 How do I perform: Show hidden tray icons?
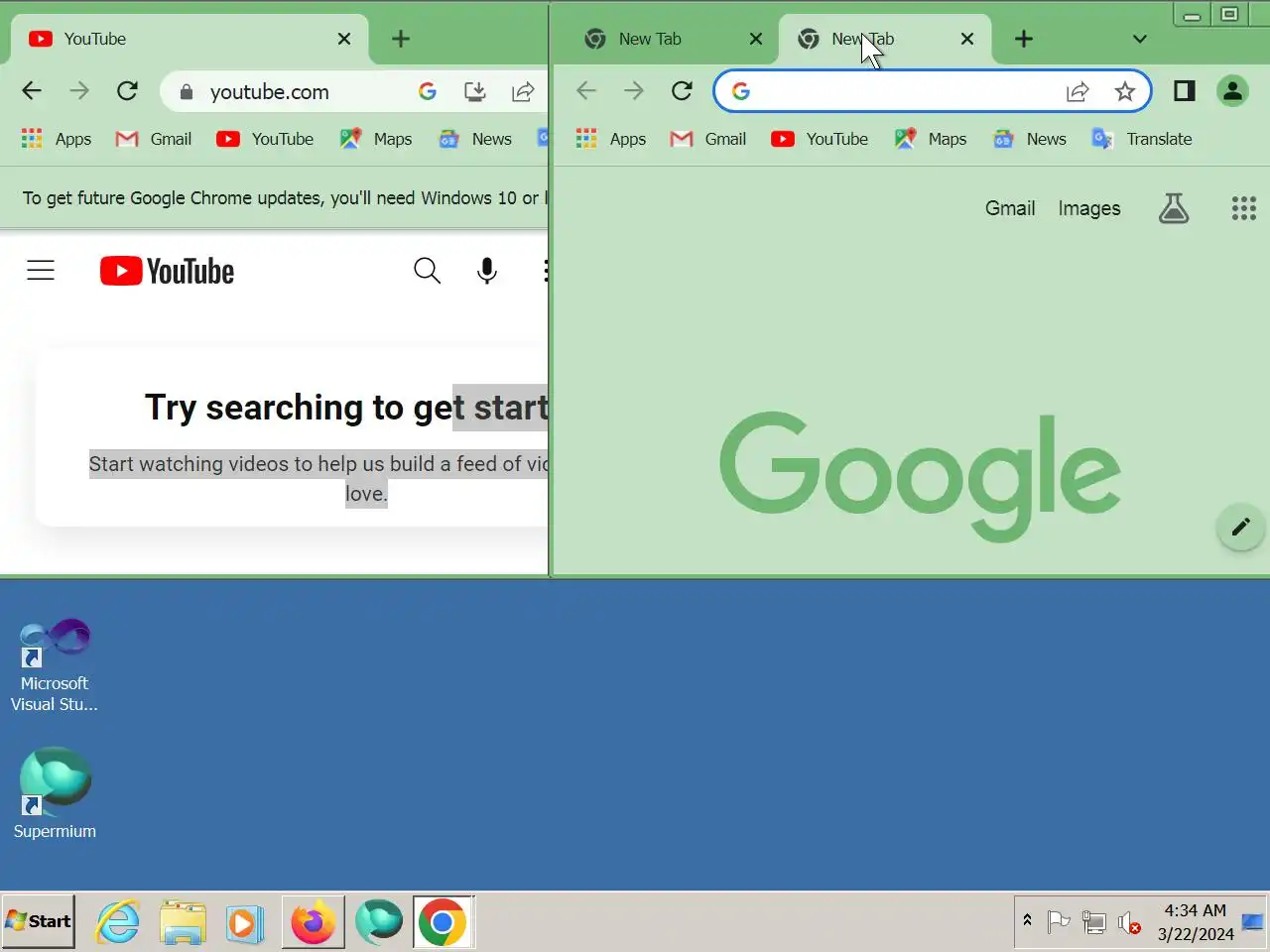[x=1027, y=921]
